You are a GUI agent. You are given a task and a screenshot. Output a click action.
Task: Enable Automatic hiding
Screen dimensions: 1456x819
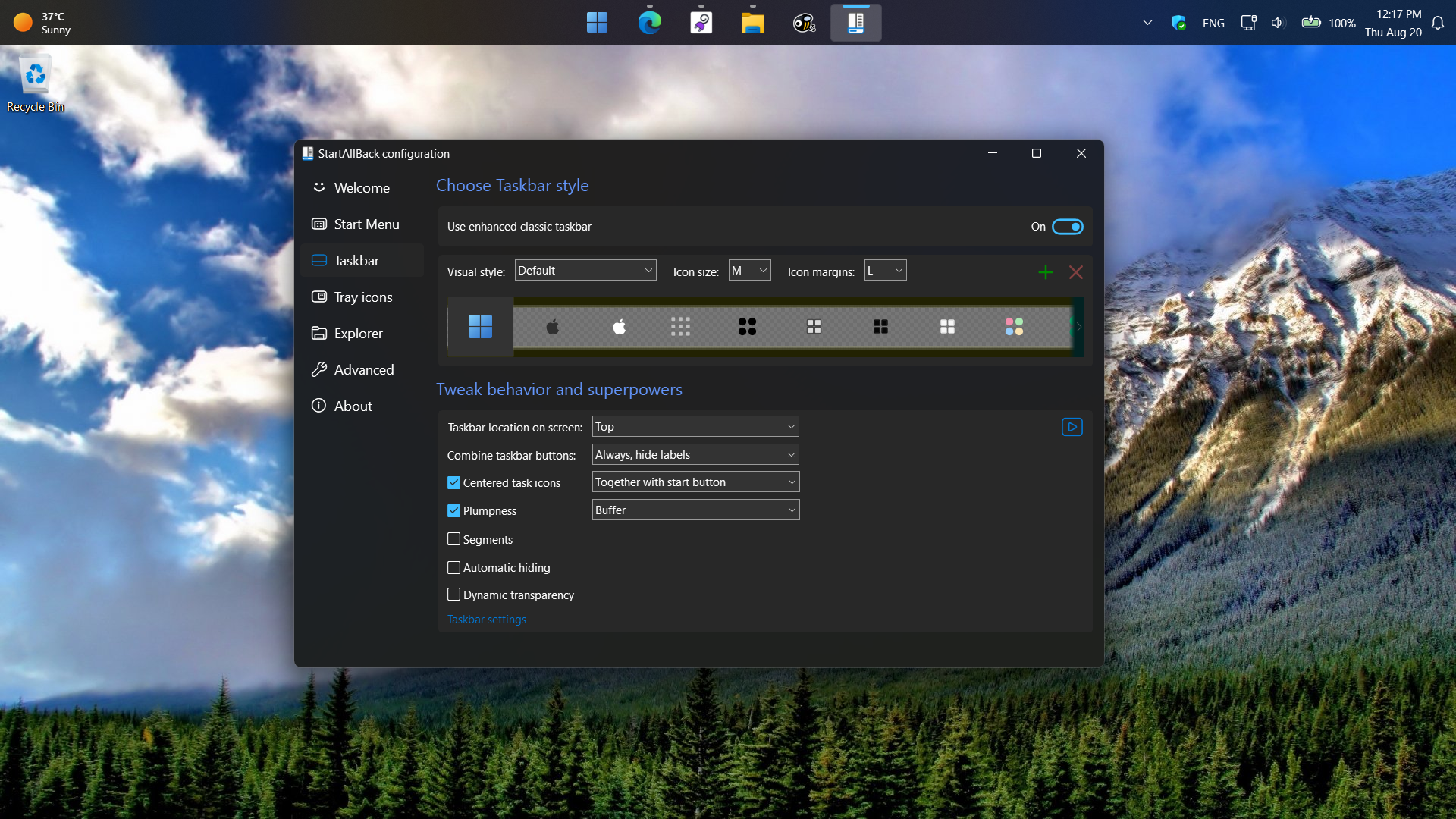tap(454, 567)
